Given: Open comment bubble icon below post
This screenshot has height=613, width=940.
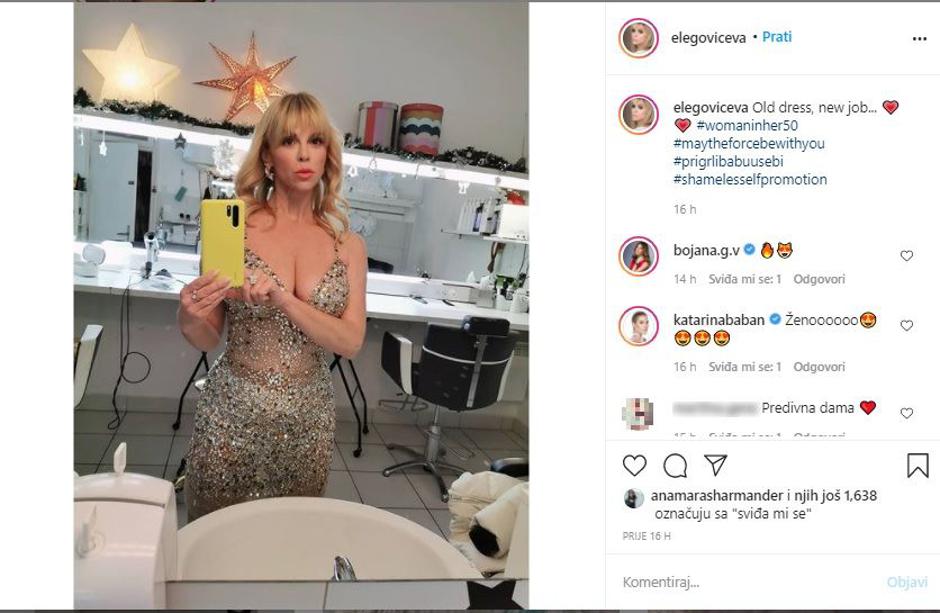Looking at the screenshot, I should pos(675,466).
